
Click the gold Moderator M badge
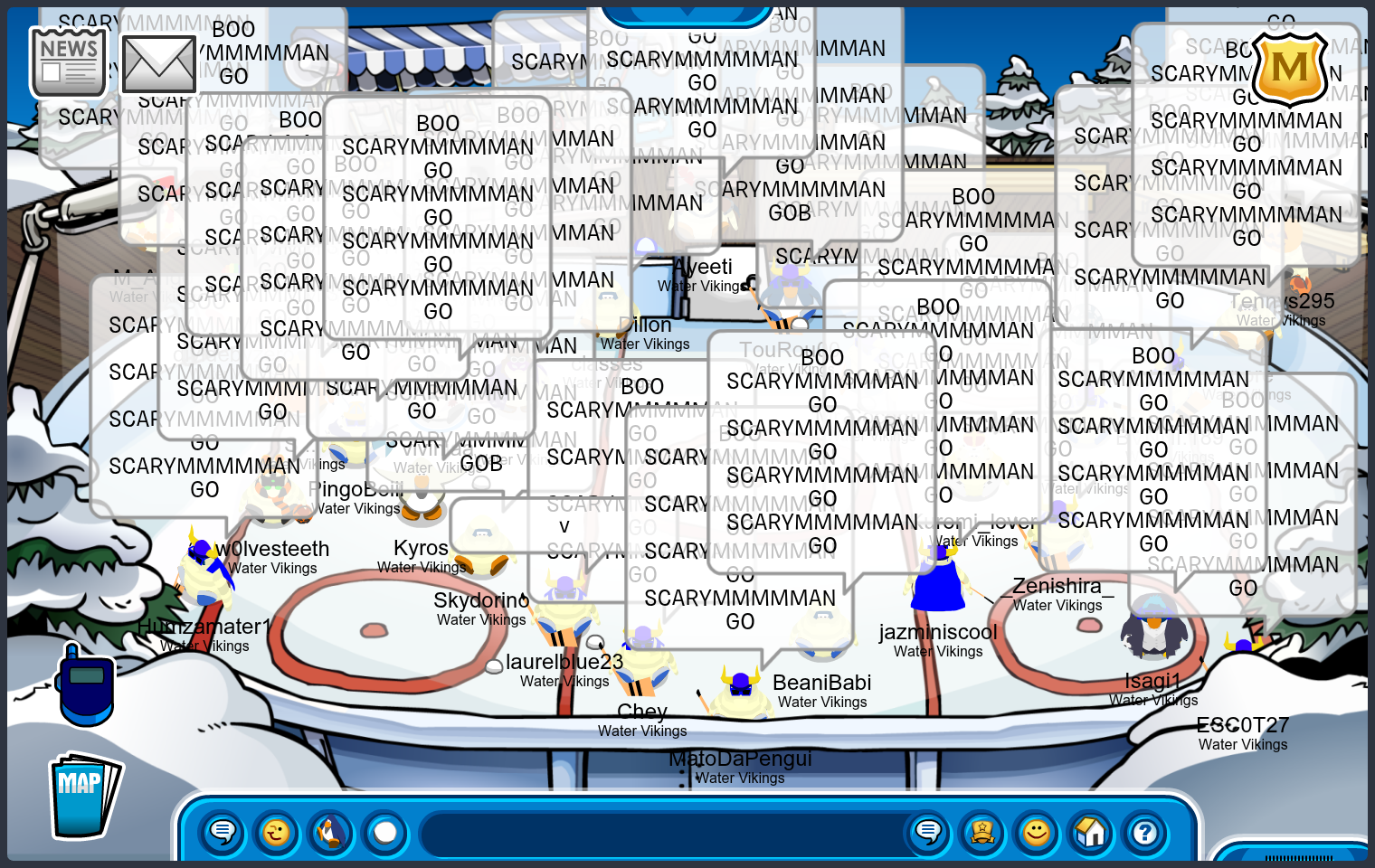1289,69
